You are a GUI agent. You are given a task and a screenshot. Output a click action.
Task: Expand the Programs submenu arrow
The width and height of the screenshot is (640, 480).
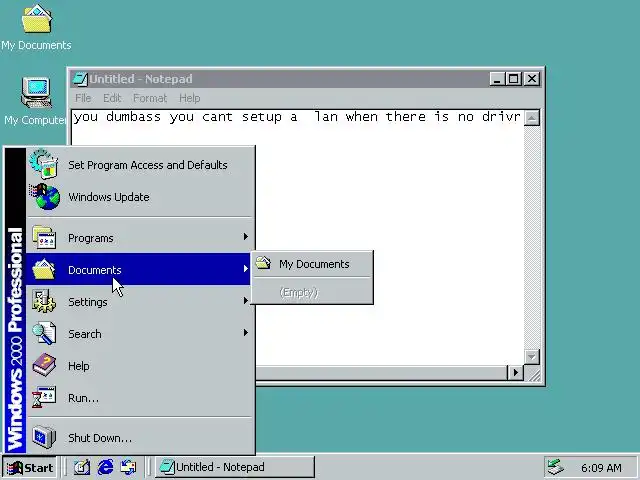tap(245, 237)
